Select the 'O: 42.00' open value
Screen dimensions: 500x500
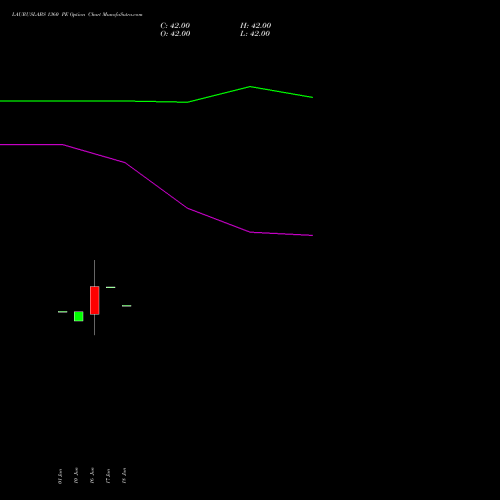click(175, 34)
